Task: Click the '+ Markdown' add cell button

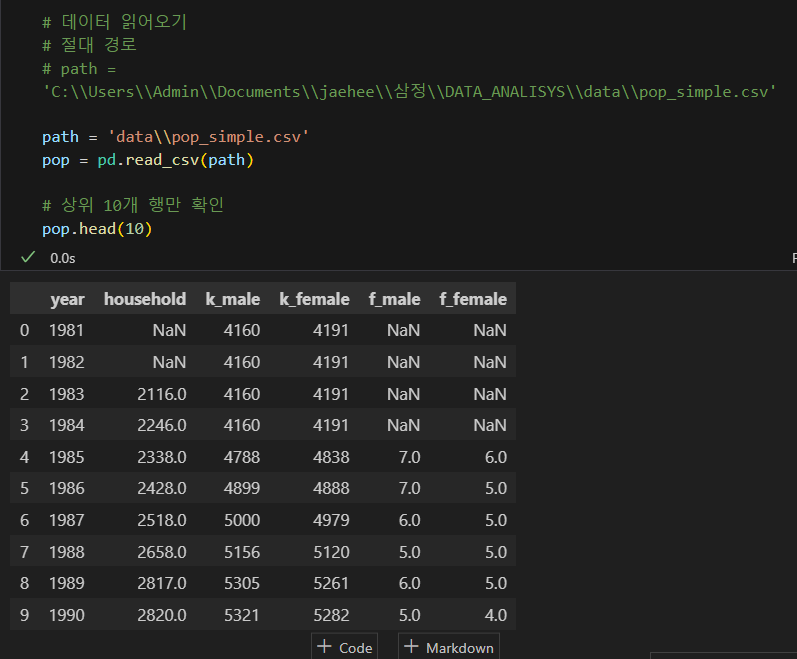Action: tap(449, 647)
